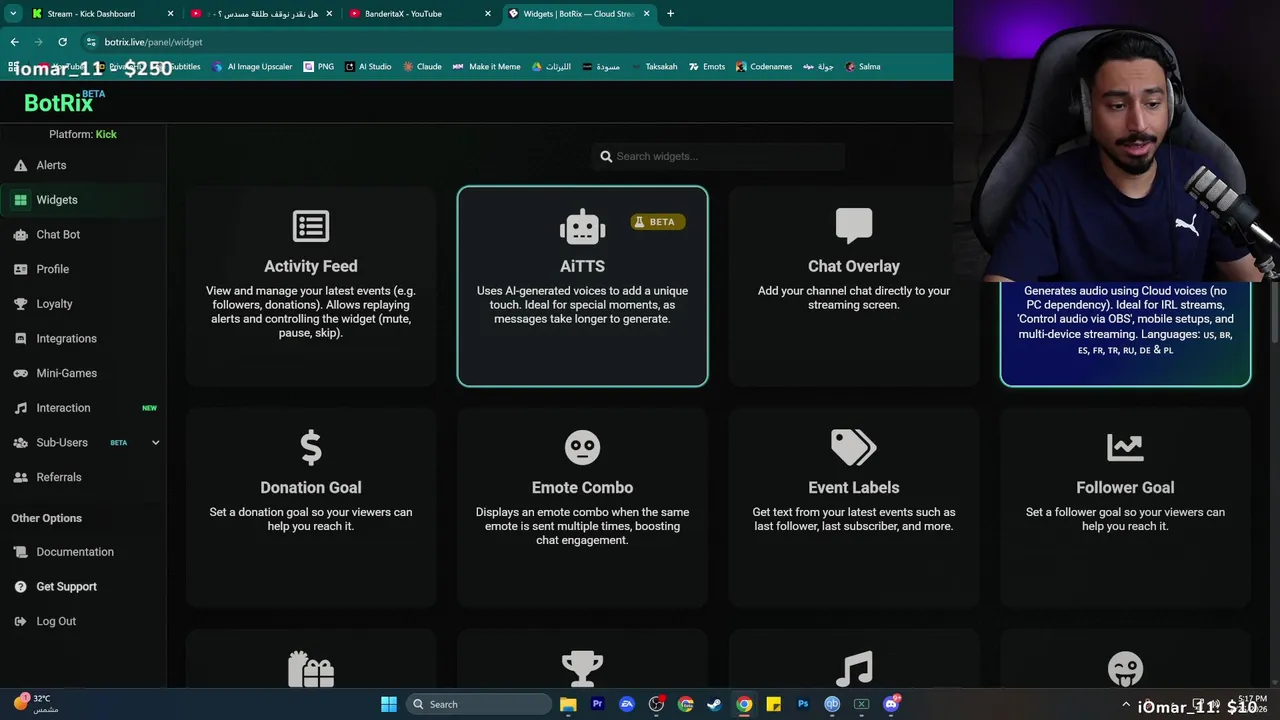Close the Stream - Kick Dashboard tab
The image size is (1280, 720).
pyautogui.click(x=170, y=14)
